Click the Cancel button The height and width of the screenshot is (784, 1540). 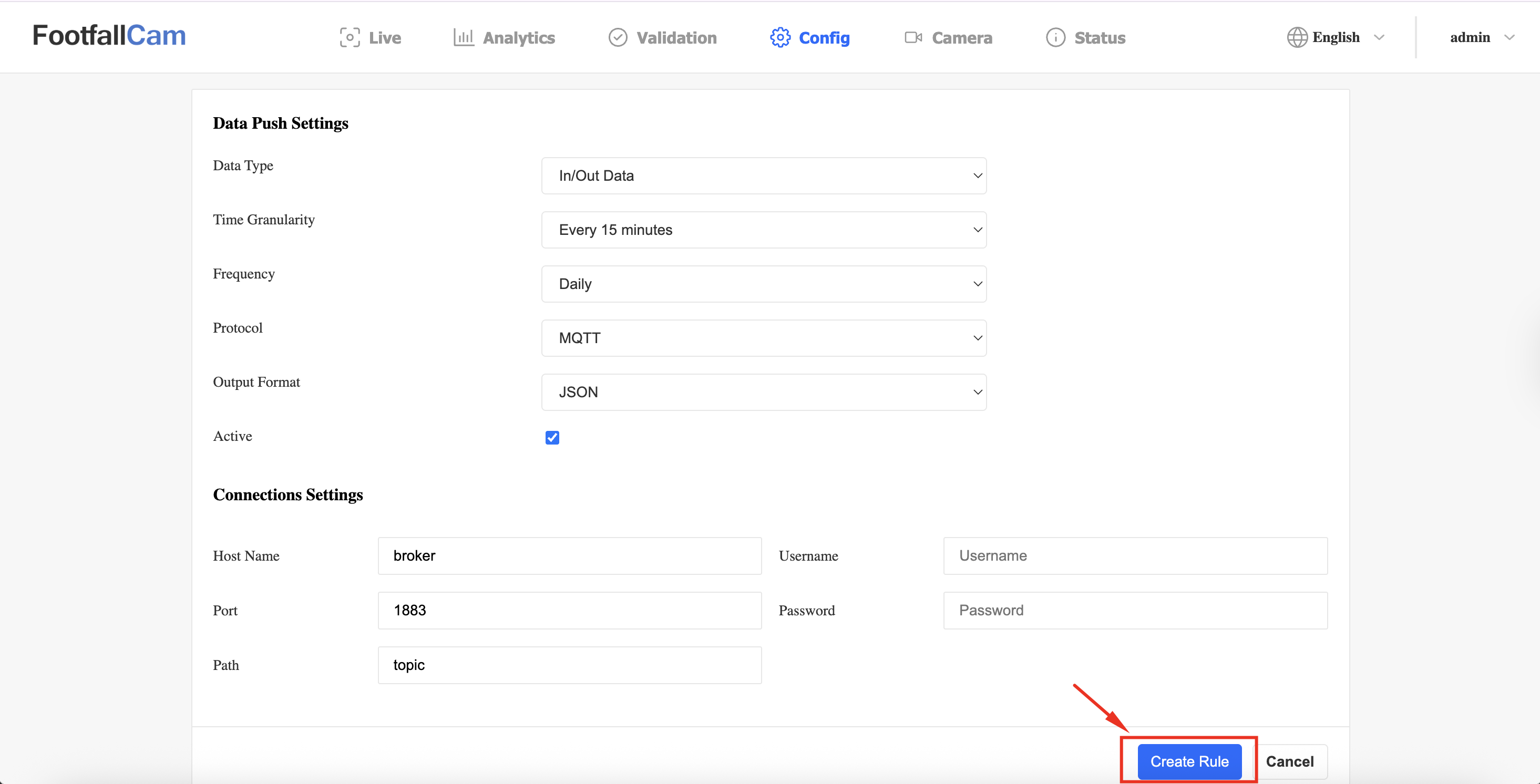pos(1289,761)
